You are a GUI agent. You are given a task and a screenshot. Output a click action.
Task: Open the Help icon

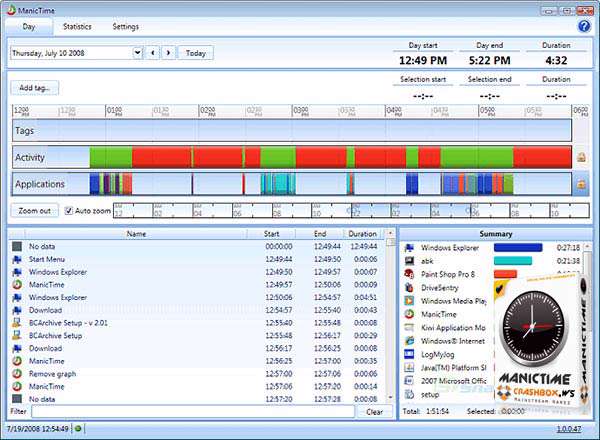pyautogui.click(x=584, y=26)
